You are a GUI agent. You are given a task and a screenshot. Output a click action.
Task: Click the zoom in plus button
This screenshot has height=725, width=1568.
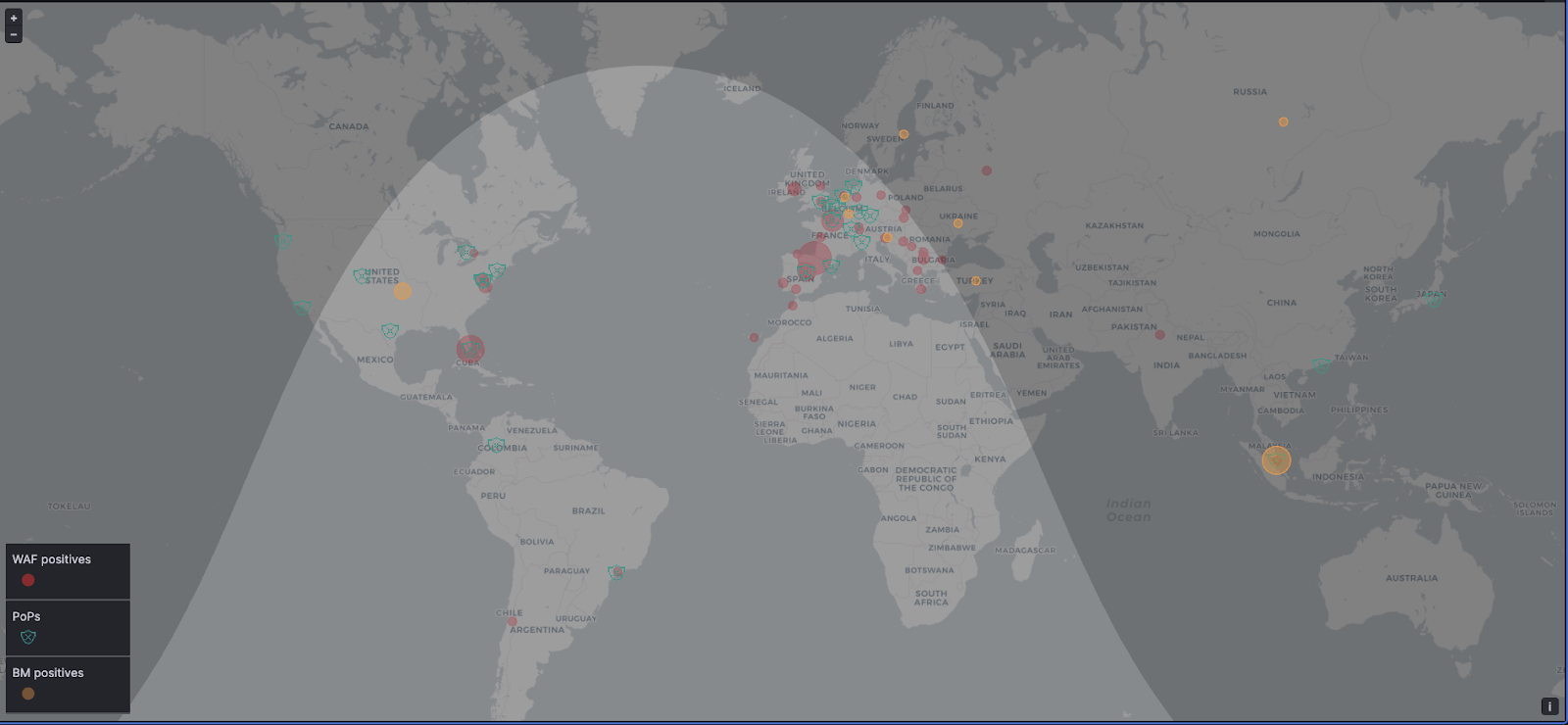(x=14, y=18)
